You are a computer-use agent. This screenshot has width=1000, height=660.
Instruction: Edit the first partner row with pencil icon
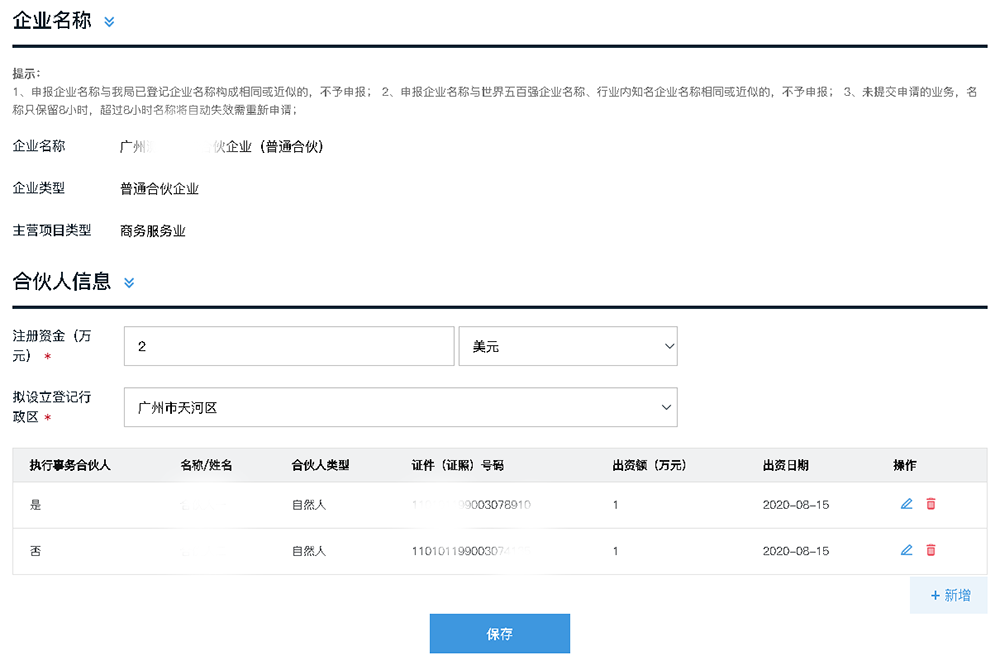906,504
